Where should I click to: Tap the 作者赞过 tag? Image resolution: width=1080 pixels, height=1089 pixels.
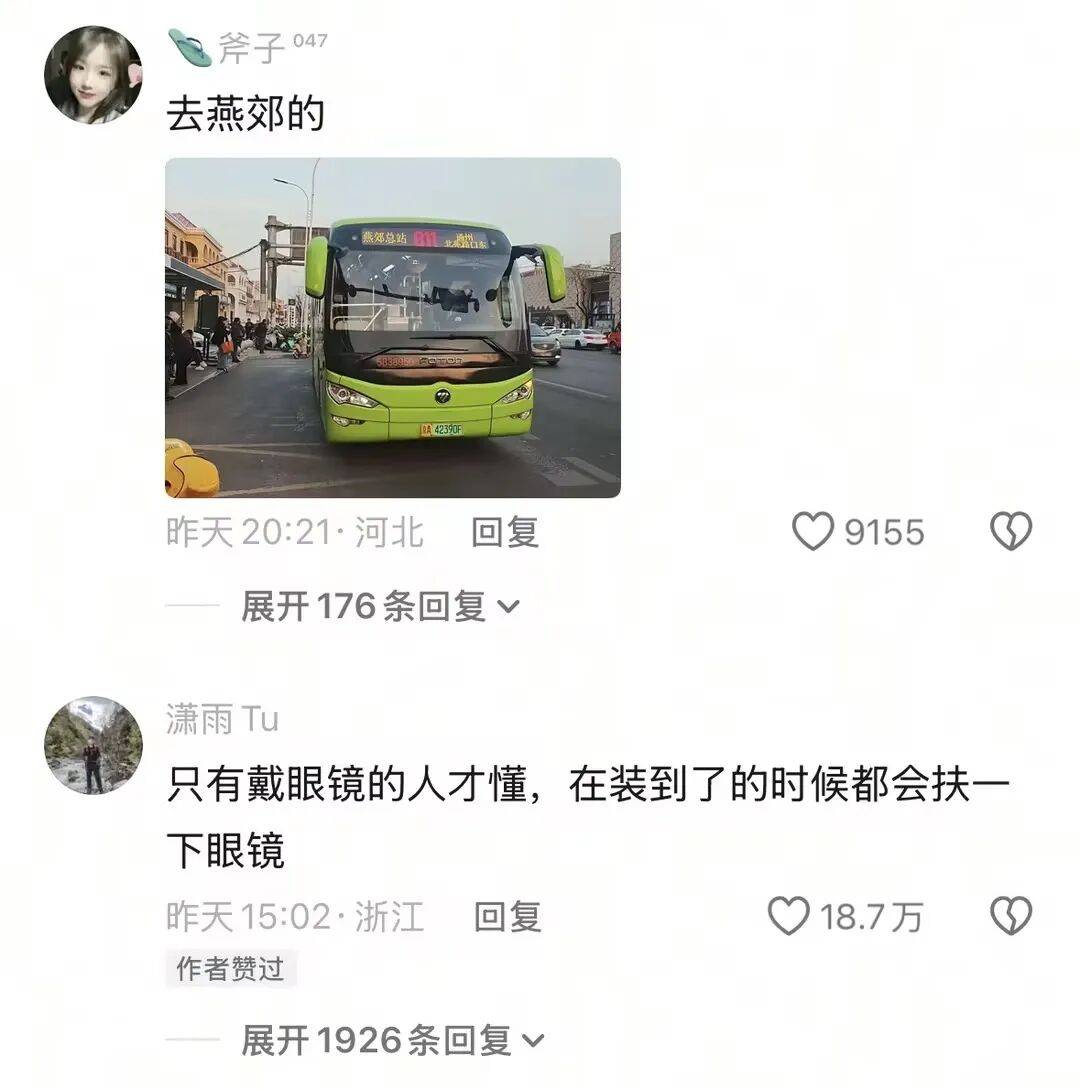(x=231, y=968)
